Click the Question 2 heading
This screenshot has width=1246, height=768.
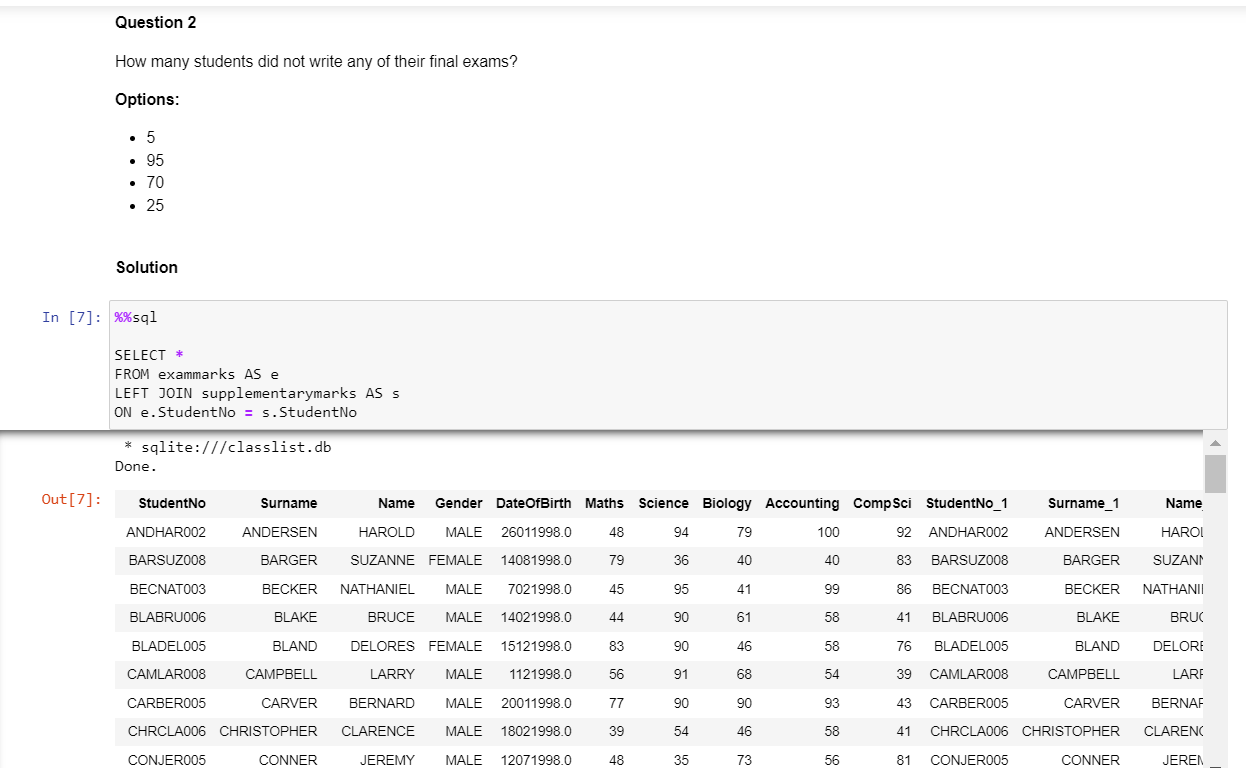[156, 22]
